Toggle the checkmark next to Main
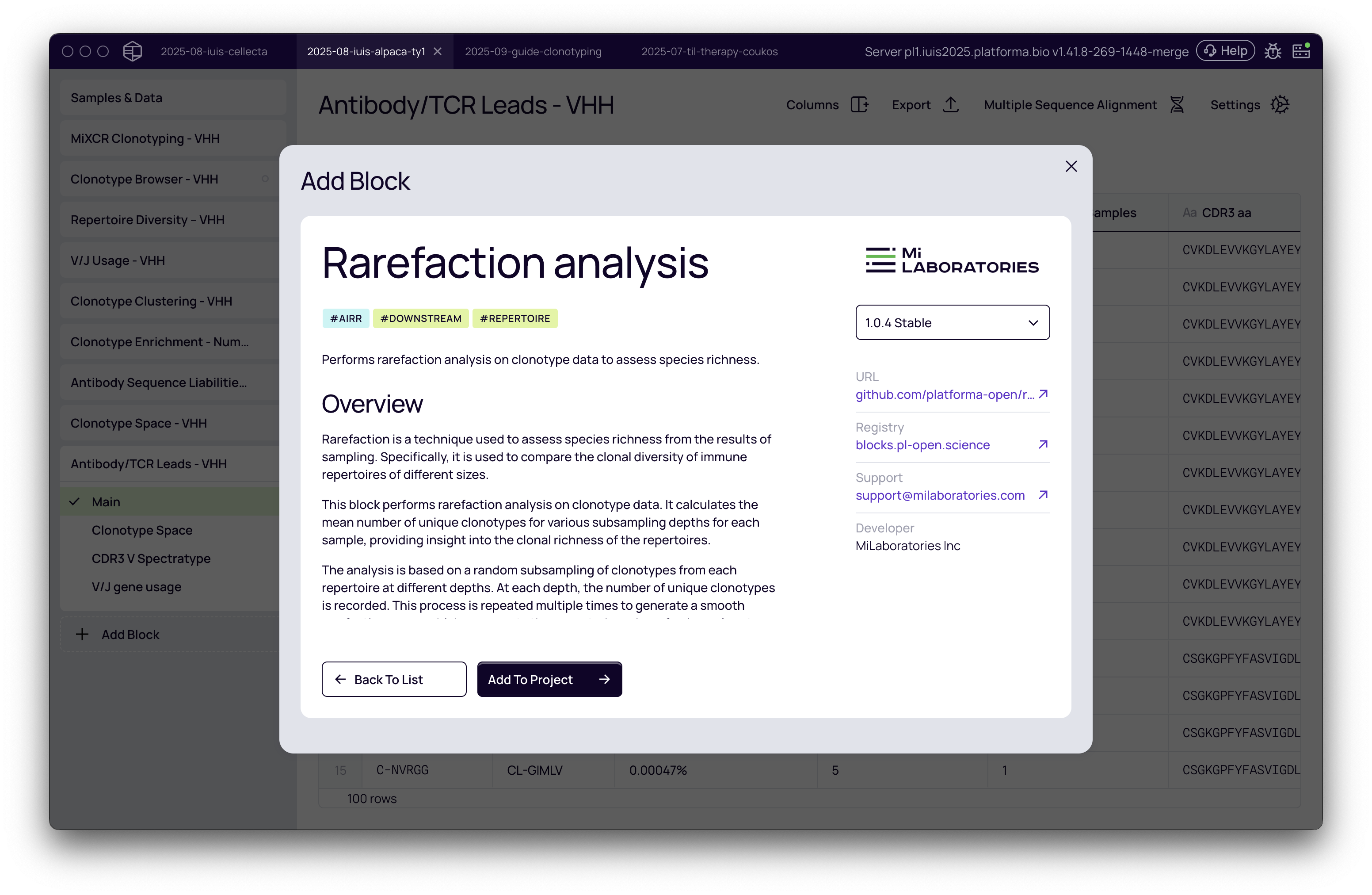 (x=74, y=501)
